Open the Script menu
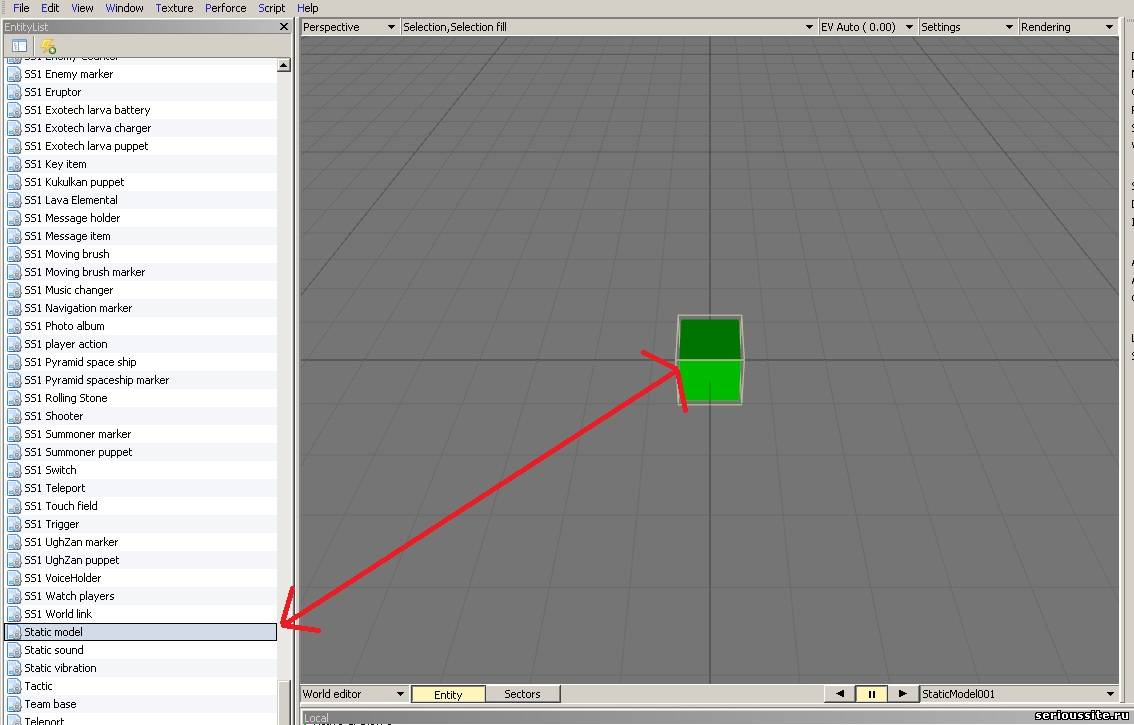 pos(272,8)
